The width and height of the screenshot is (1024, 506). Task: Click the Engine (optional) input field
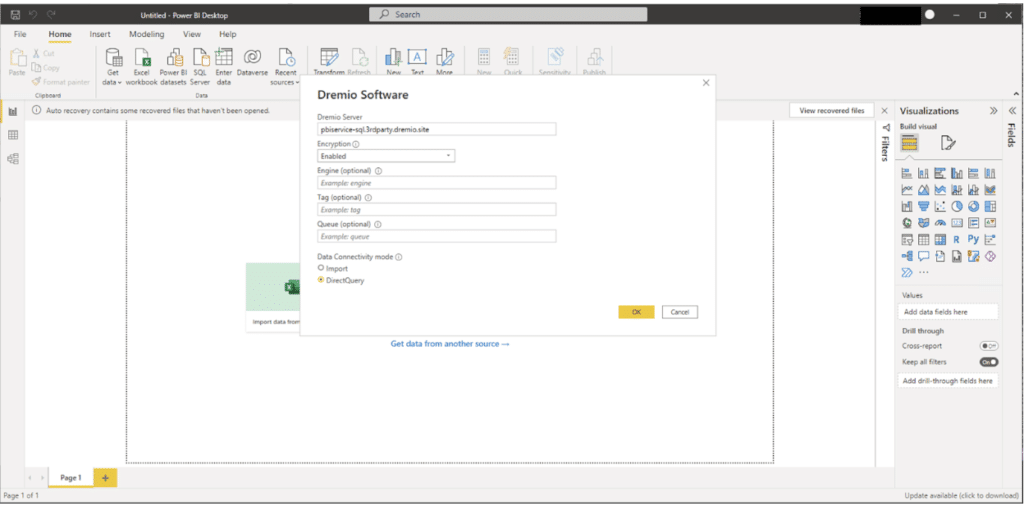pyautogui.click(x=436, y=183)
